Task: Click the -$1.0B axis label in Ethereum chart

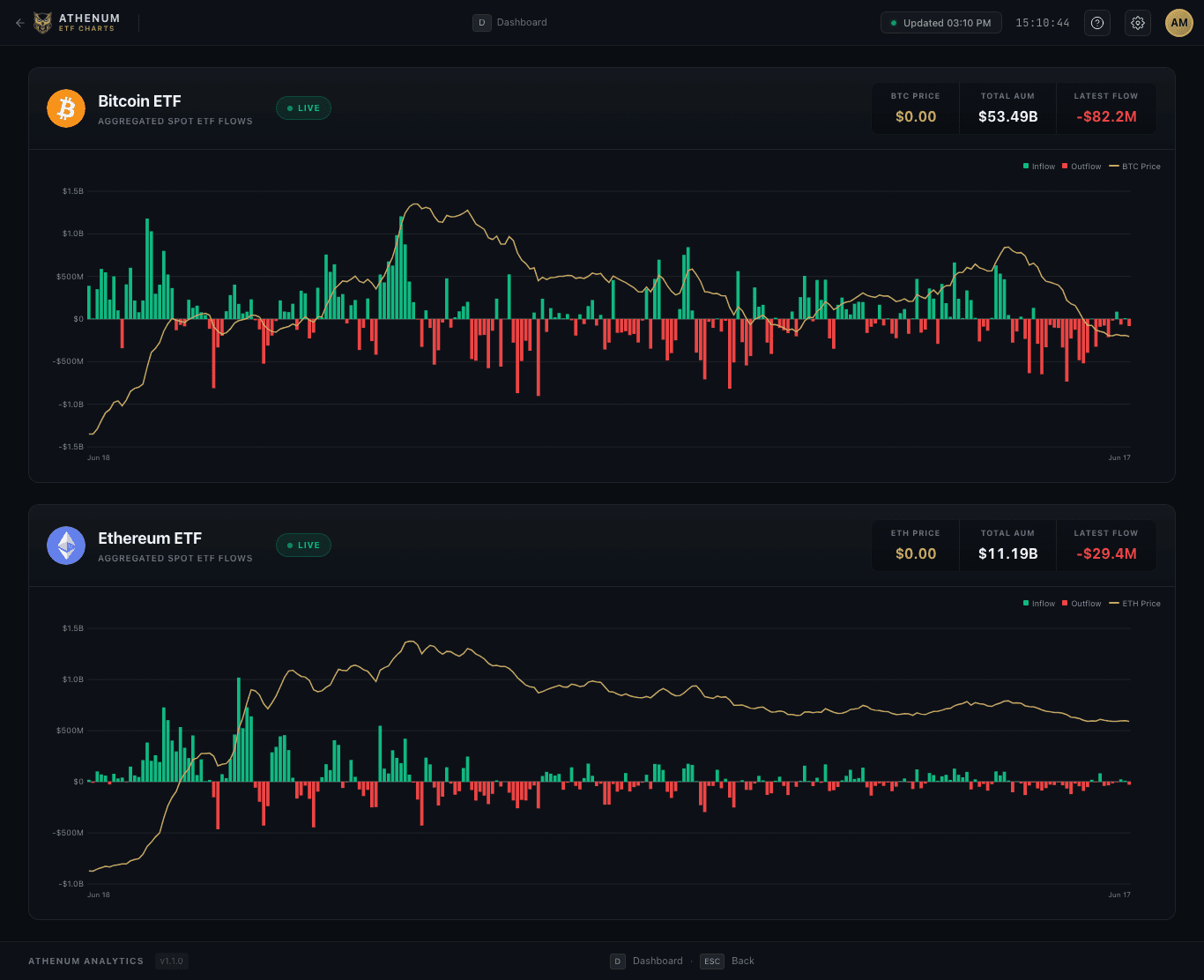Action: tap(72, 884)
